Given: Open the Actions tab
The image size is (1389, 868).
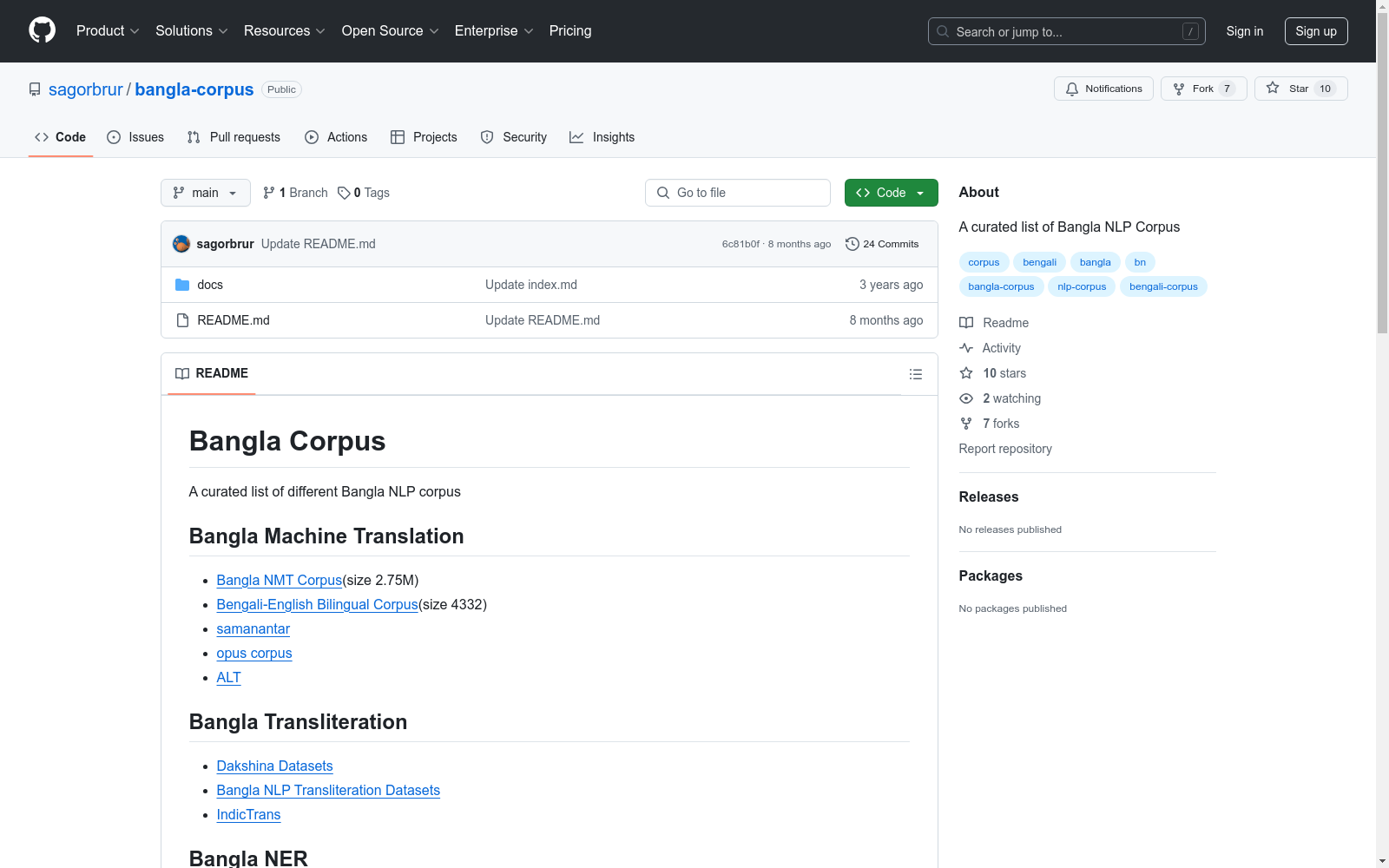Looking at the screenshot, I should click(336, 137).
